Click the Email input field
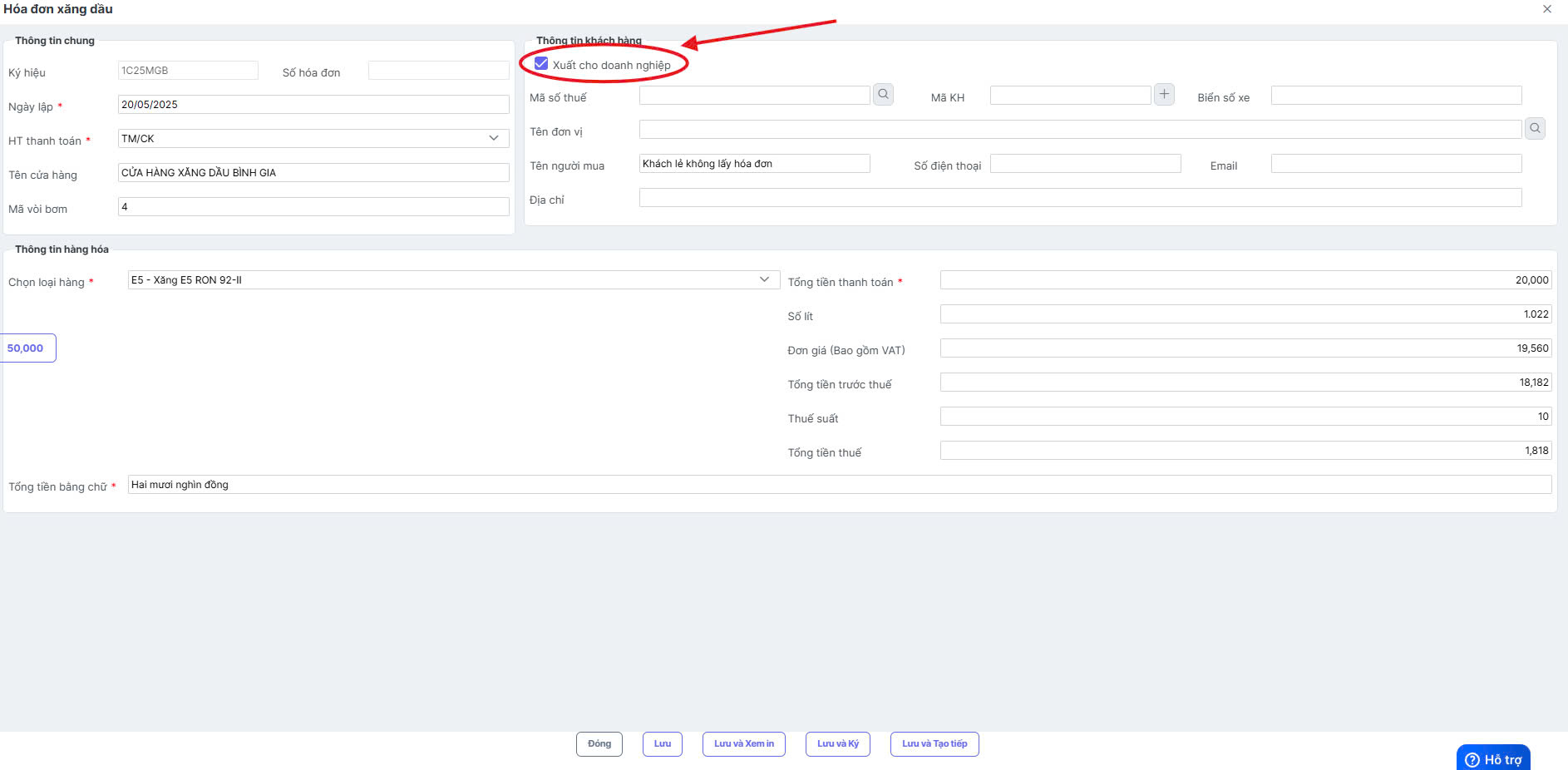This screenshot has height=770, width=1568. tap(1397, 164)
